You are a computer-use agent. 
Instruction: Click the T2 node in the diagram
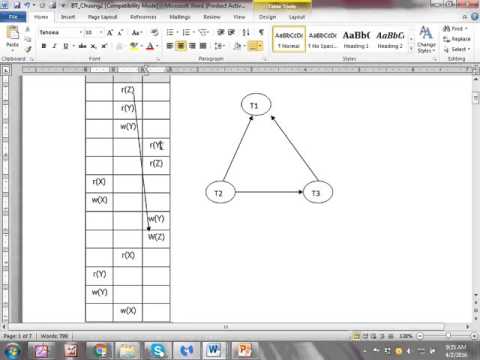pos(220,192)
